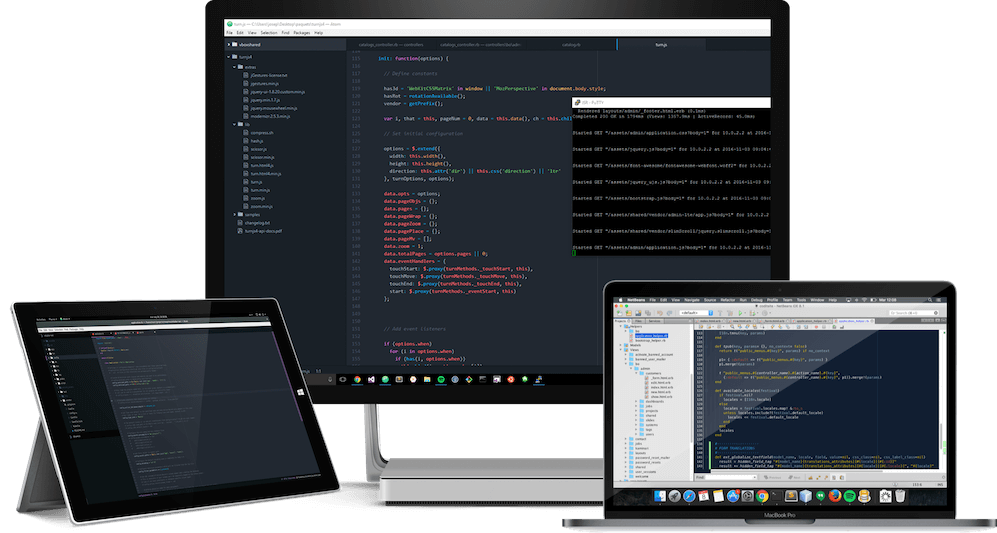Open Visual Studio from the Windows taskbar
This screenshot has height=533, width=997.
coord(371,380)
